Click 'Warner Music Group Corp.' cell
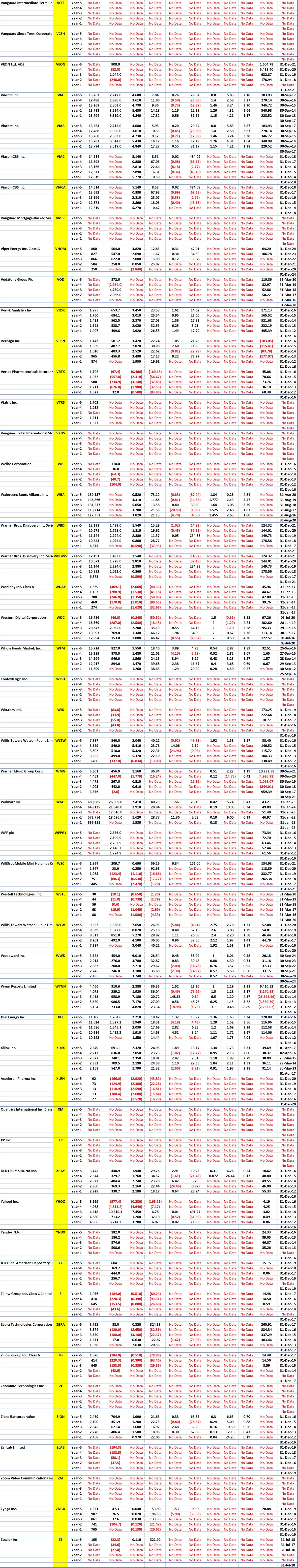The image size is (298, 1568). [26, 771]
